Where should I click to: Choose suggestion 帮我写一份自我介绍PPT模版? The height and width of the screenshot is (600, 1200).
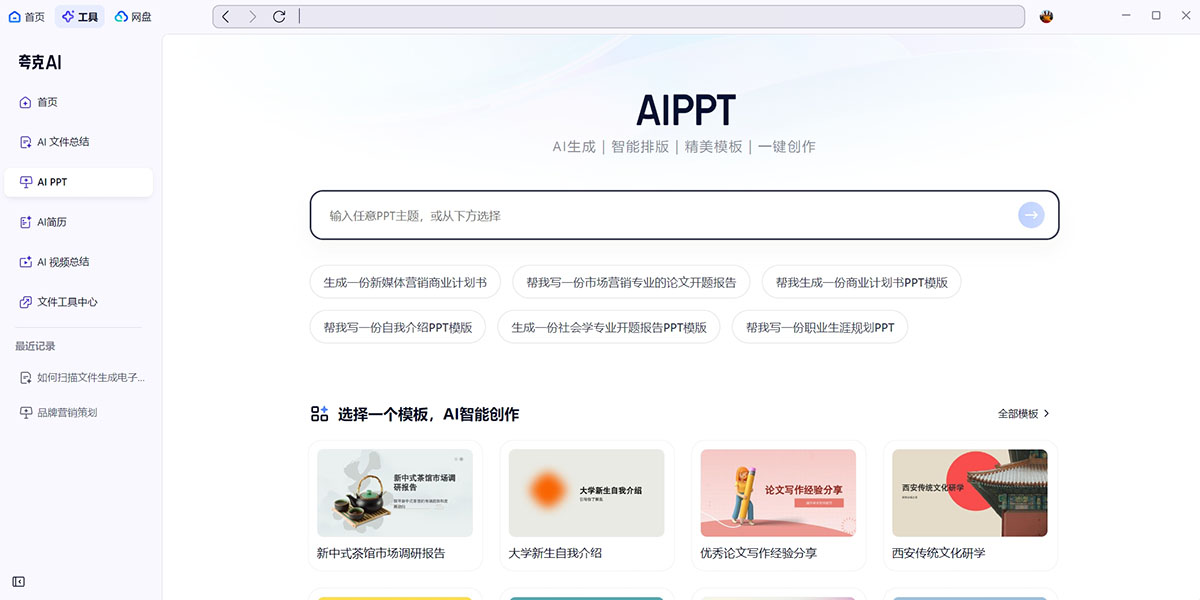397,327
